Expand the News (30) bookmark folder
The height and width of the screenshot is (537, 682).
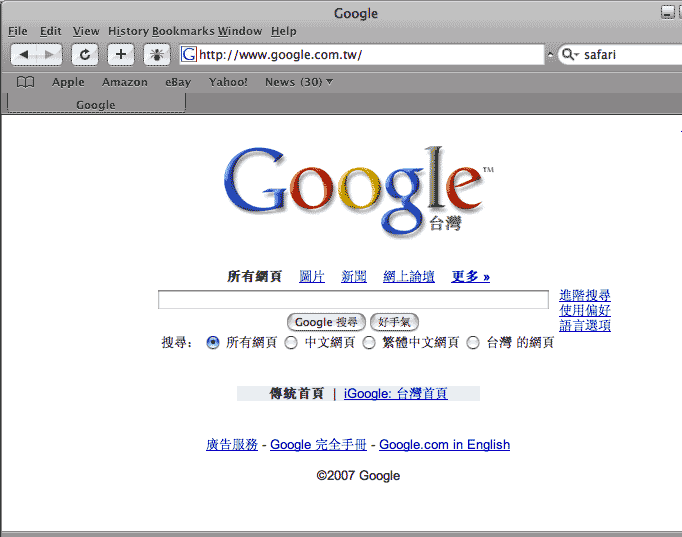click(x=299, y=82)
